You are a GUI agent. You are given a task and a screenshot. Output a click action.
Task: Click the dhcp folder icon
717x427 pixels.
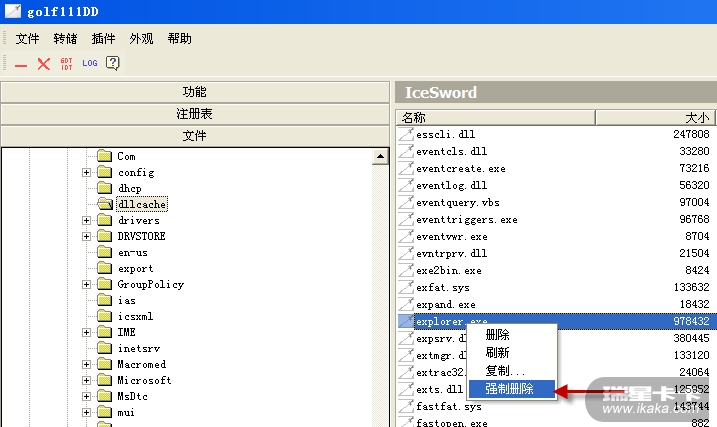pos(105,188)
